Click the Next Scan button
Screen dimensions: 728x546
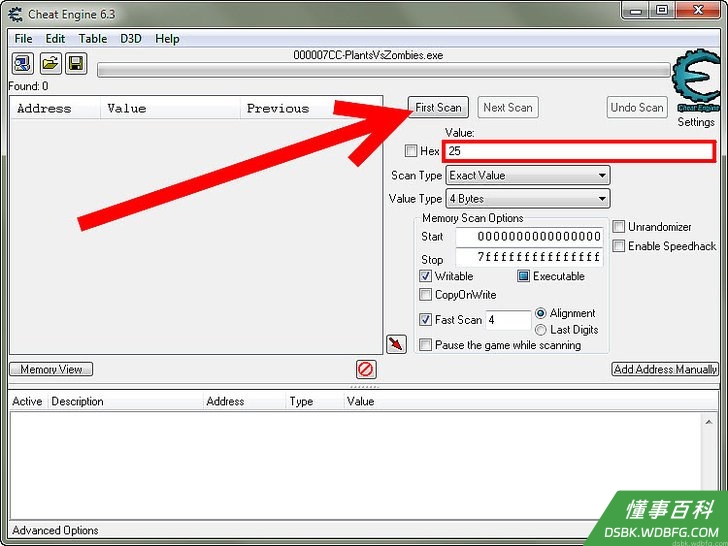[508, 107]
